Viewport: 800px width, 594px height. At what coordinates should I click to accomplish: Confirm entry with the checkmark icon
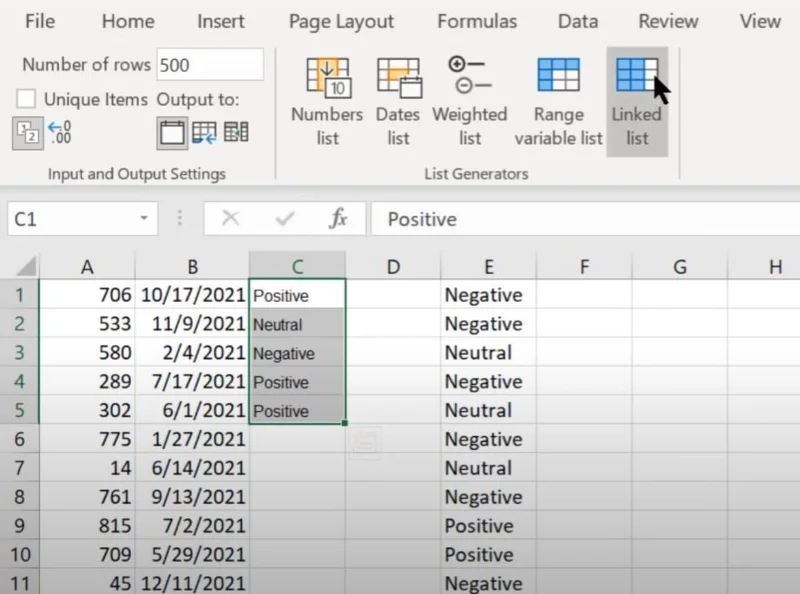285,218
